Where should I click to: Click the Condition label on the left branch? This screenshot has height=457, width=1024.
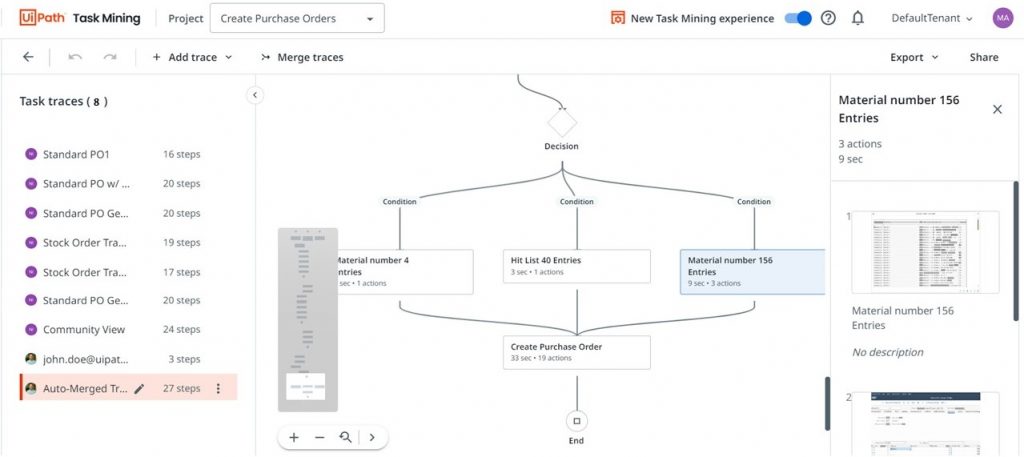coord(400,202)
